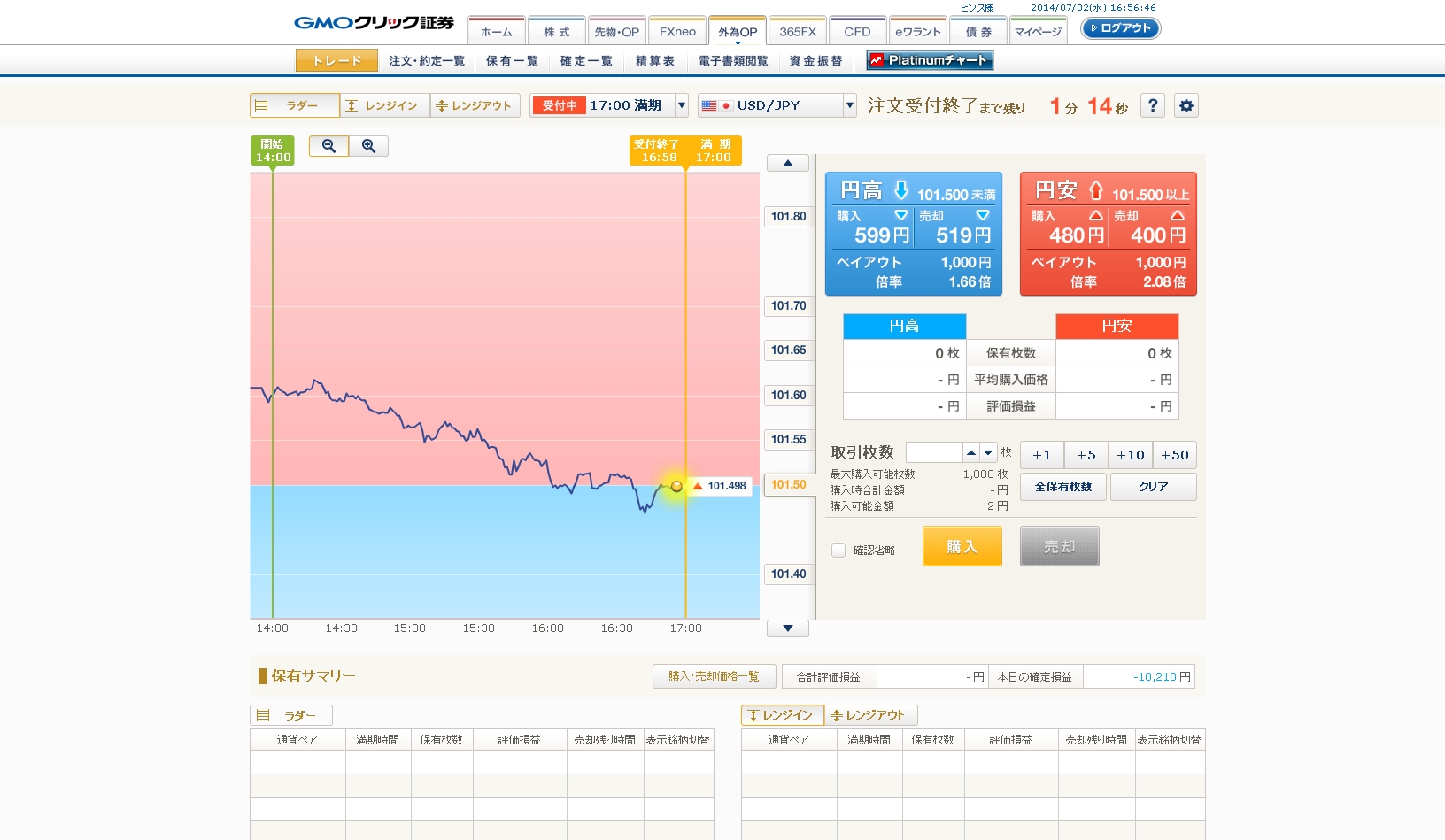Image resolution: width=1445 pixels, height=840 pixels.
Task: Click the 14:00 start time marker
Action: pyautogui.click(x=273, y=150)
